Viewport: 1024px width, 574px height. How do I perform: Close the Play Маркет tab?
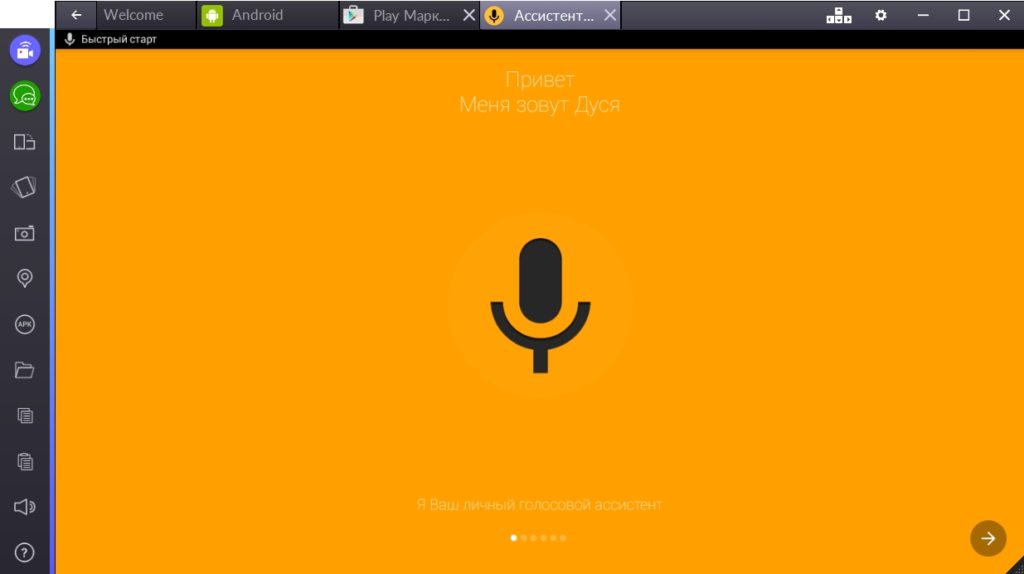(x=468, y=15)
